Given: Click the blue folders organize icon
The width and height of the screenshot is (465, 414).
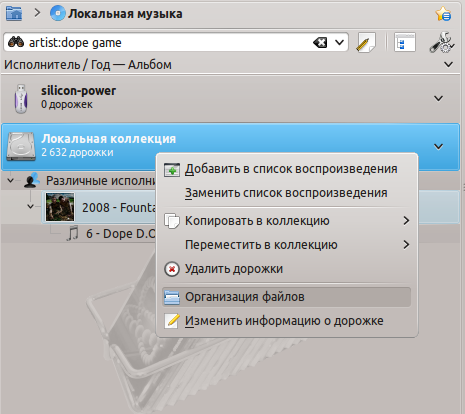Looking at the screenshot, I should [x=172, y=297].
